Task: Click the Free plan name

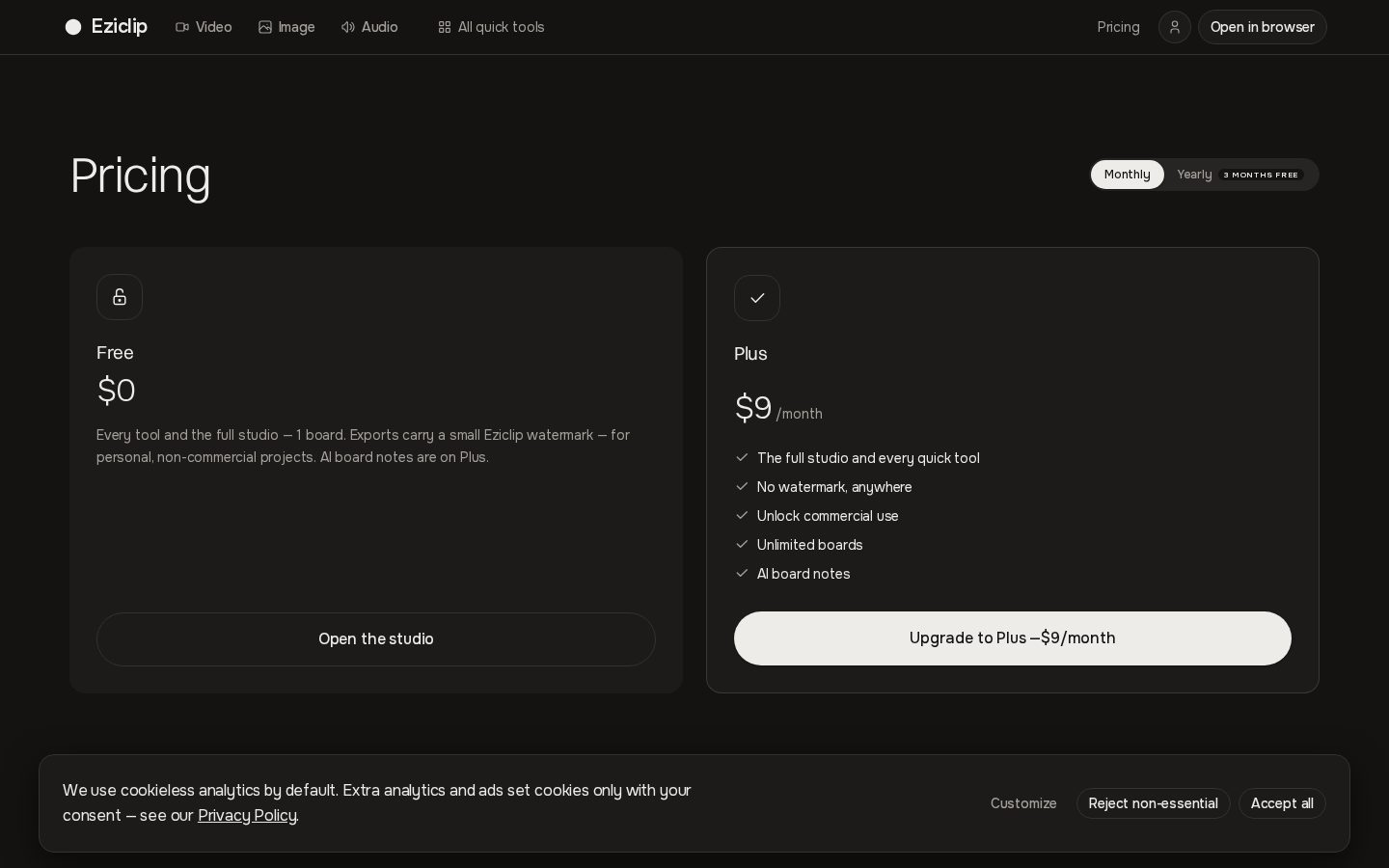Action: coord(115,353)
